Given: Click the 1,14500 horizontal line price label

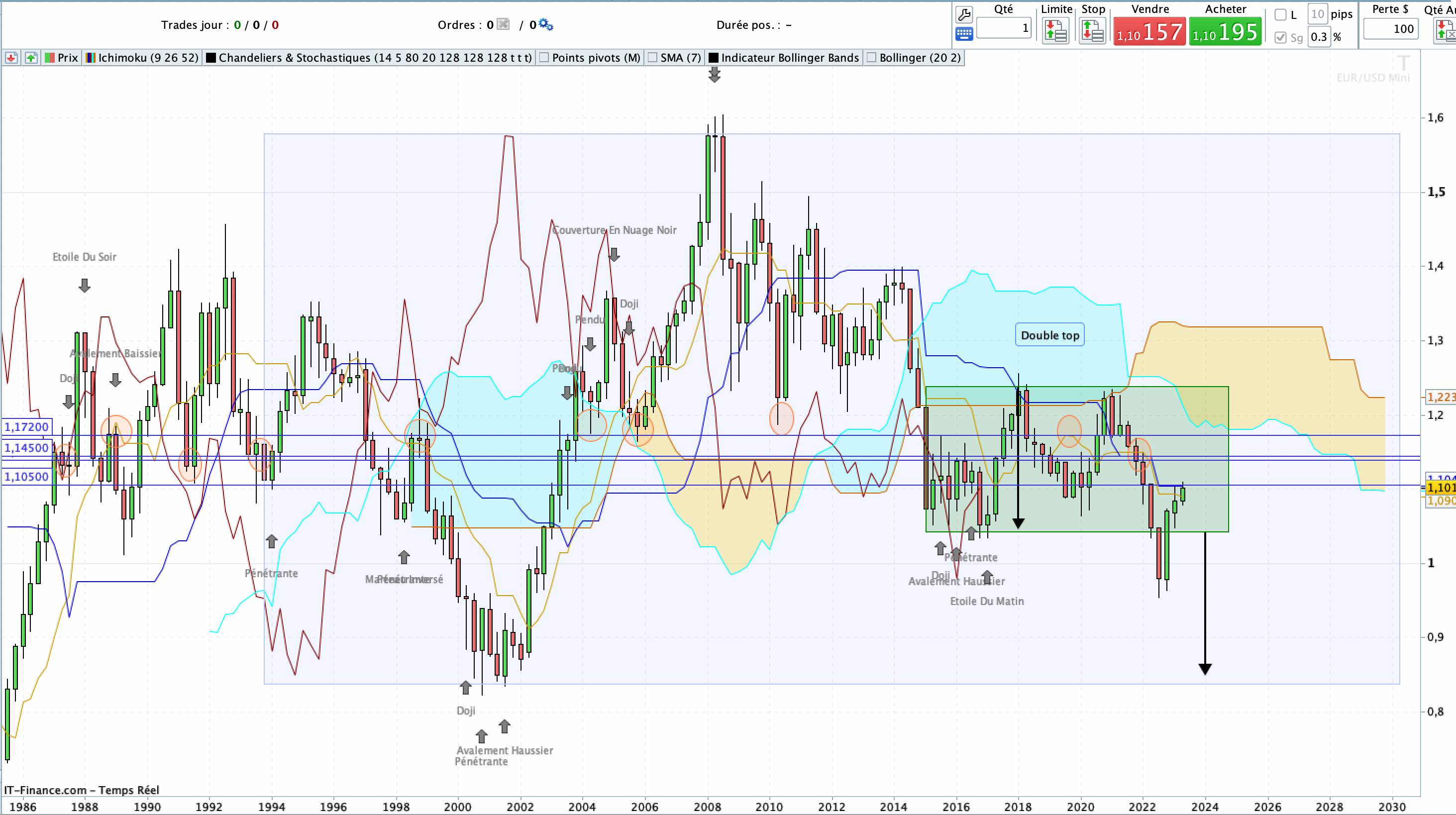Looking at the screenshot, I should coord(26,448).
